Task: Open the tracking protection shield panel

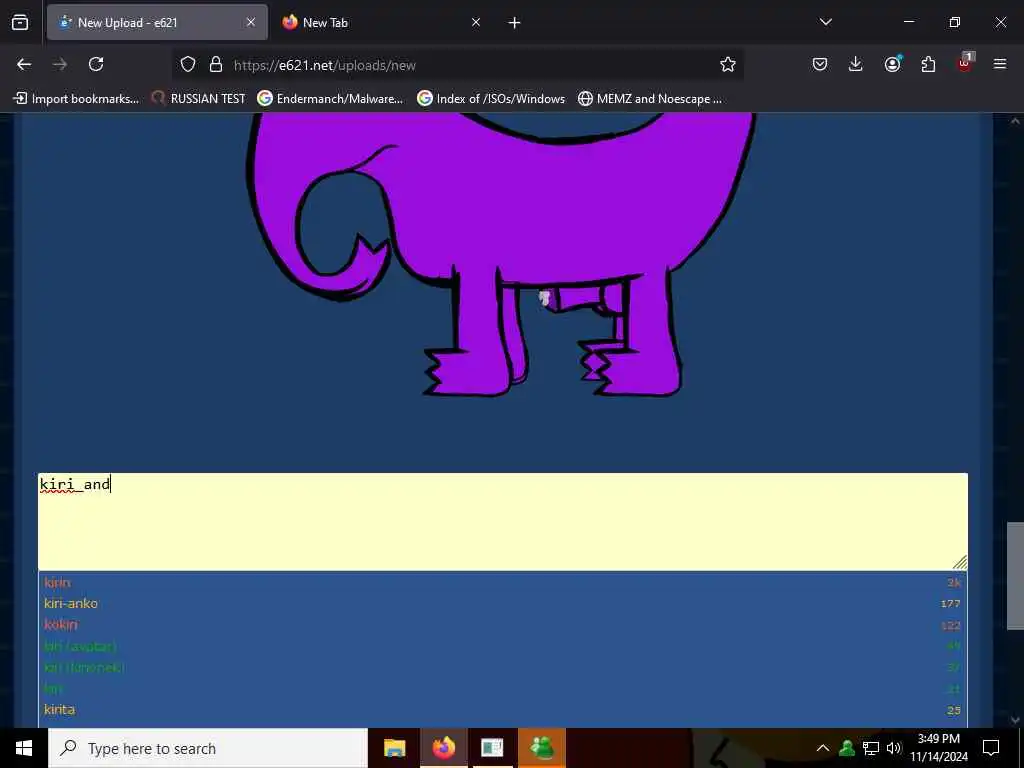Action: click(188, 65)
